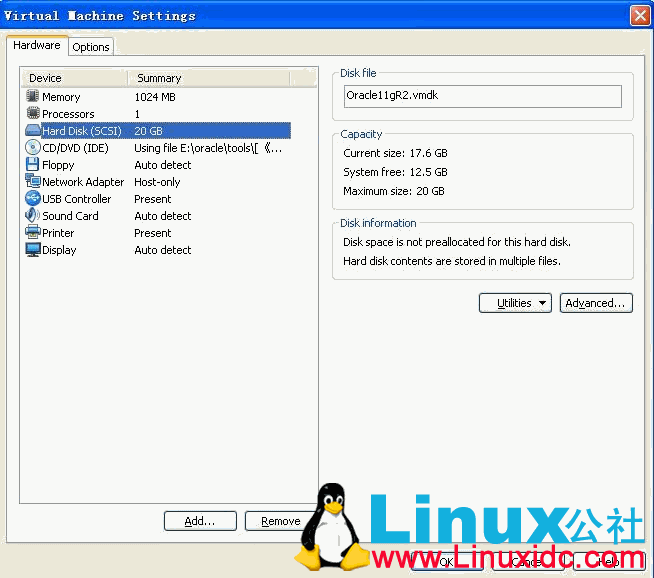Click the Printer device icon
The width and height of the screenshot is (654, 578).
[33, 233]
